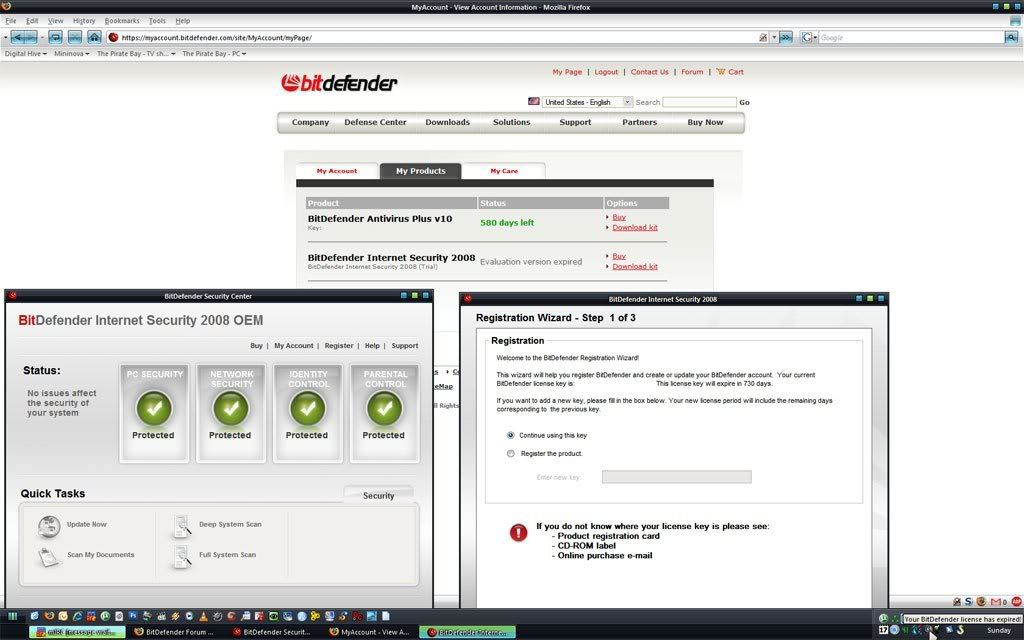
Task: Expand the Digital Hive bookmark folder
Action: pyautogui.click(x=25, y=54)
